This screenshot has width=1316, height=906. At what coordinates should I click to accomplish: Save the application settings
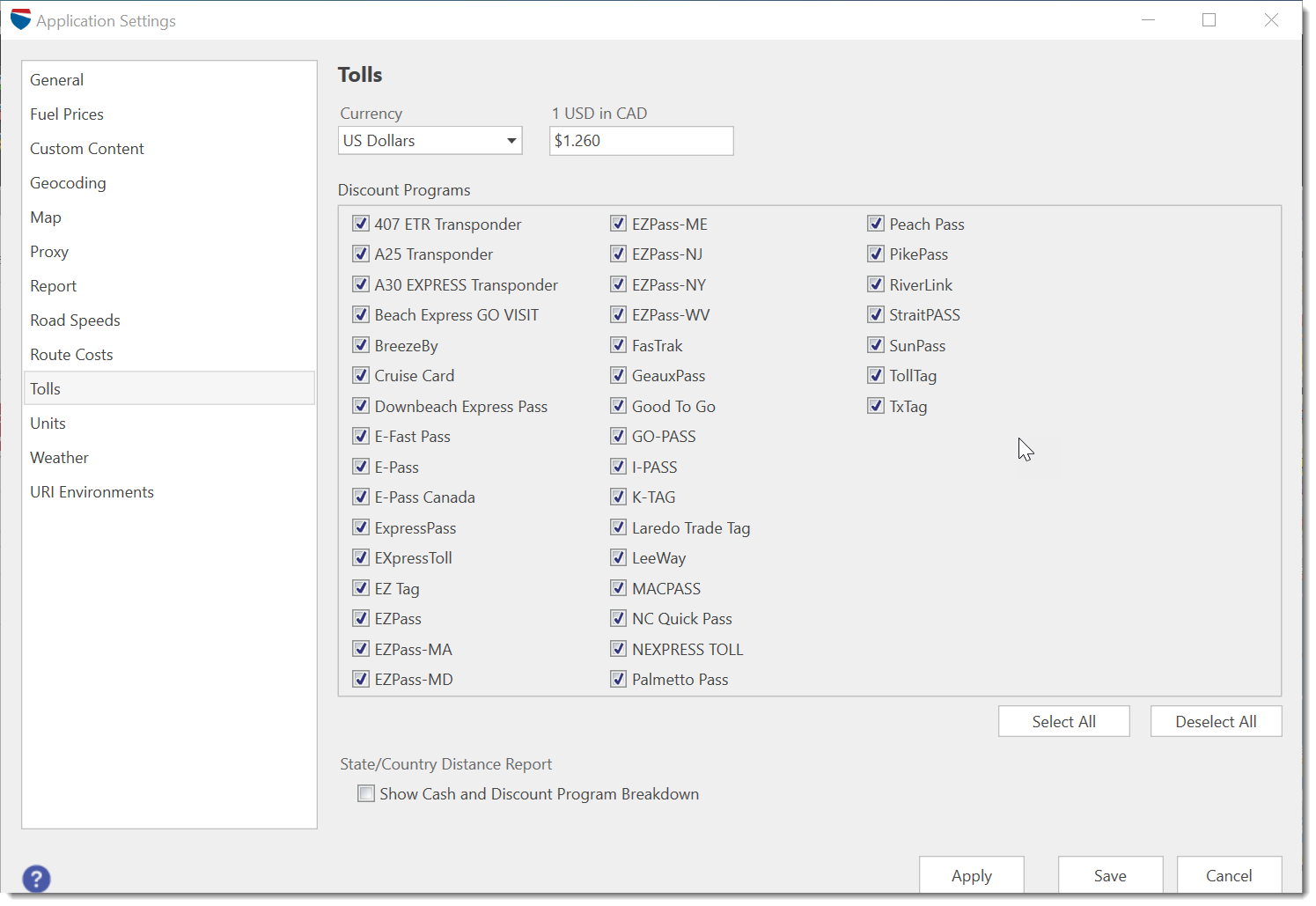[x=1110, y=875]
